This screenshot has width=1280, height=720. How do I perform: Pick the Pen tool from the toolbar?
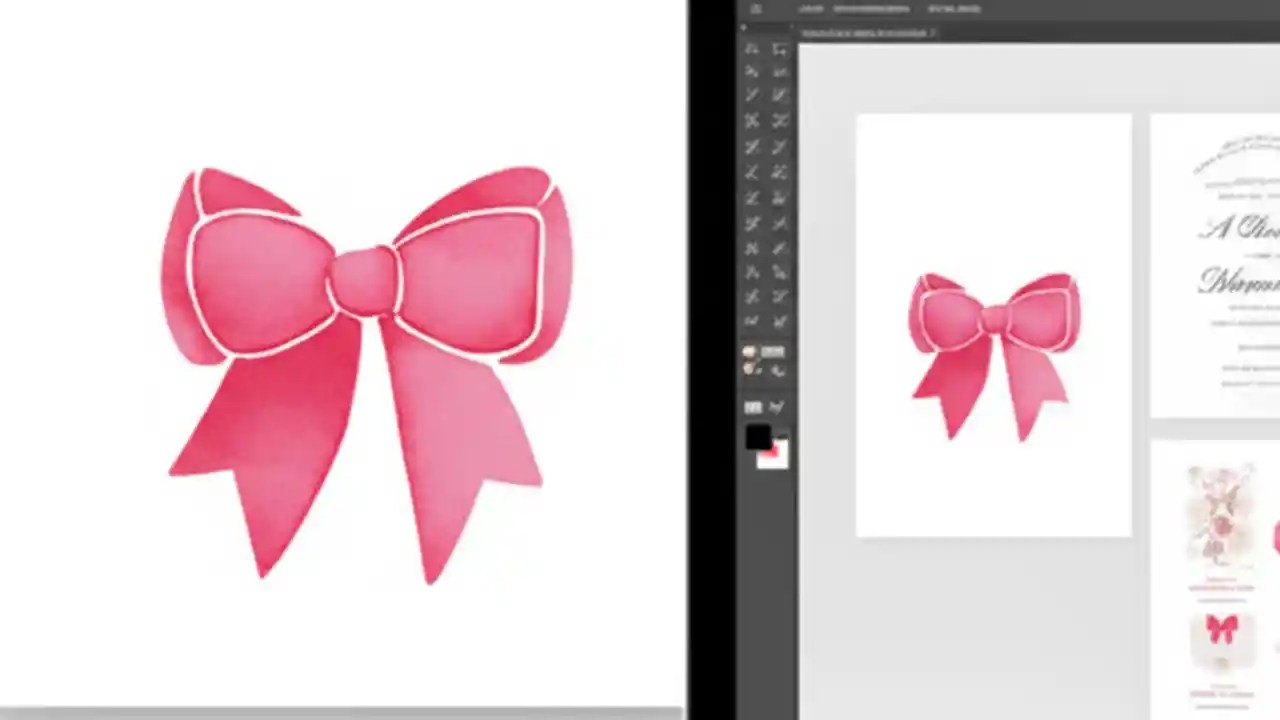click(x=752, y=95)
